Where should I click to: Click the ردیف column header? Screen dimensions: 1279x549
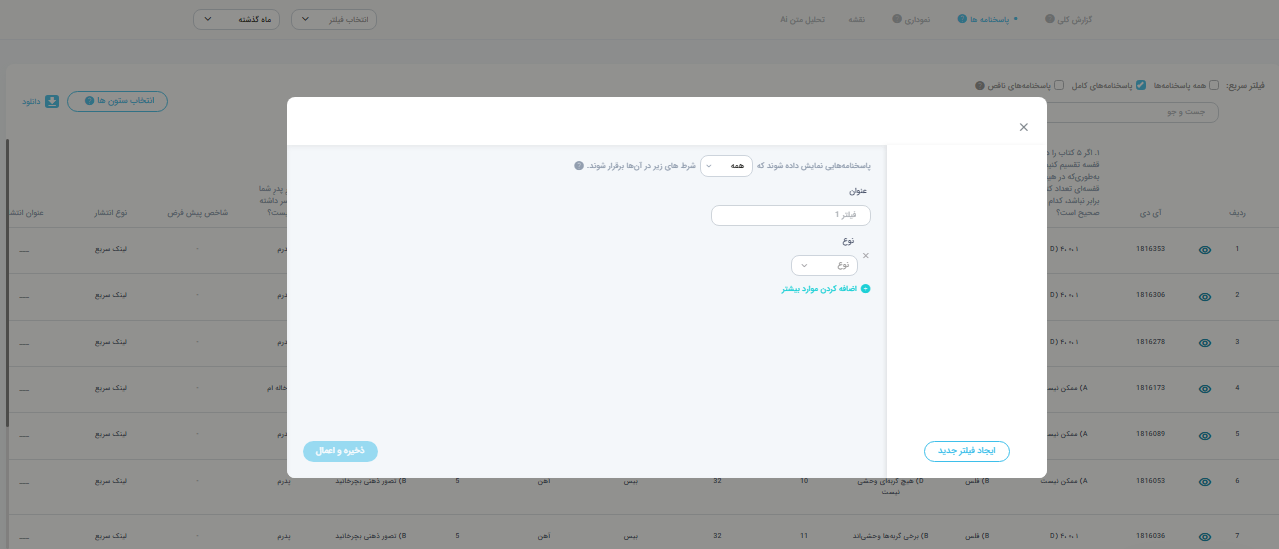pyautogui.click(x=1237, y=213)
